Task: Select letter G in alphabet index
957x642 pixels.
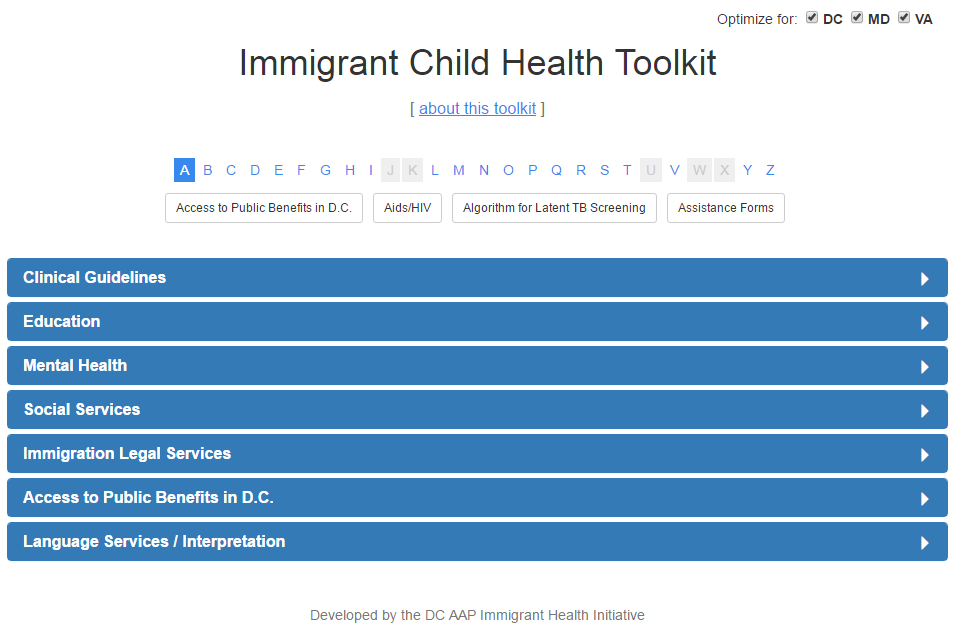Action: (325, 170)
